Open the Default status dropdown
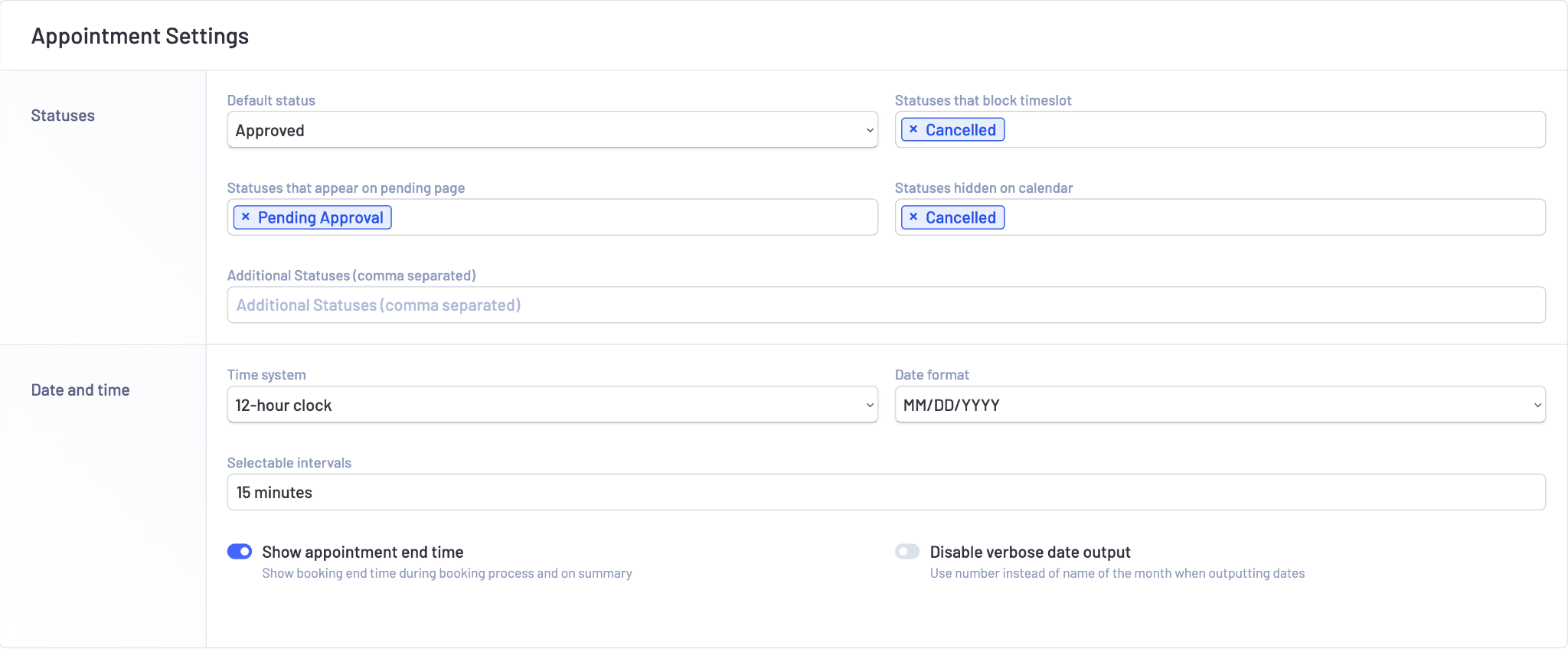1568x652 pixels. (552, 129)
